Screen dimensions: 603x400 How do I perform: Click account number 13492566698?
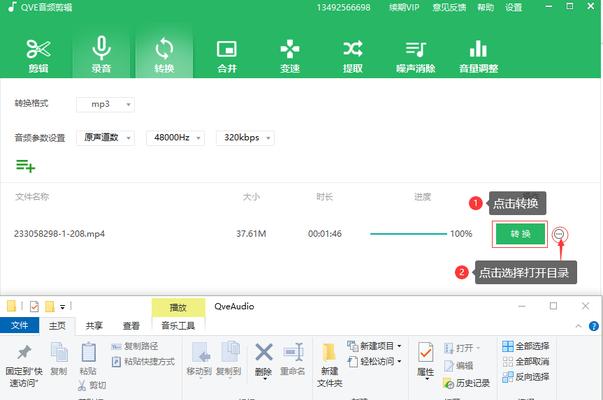click(x=343, y=7)
